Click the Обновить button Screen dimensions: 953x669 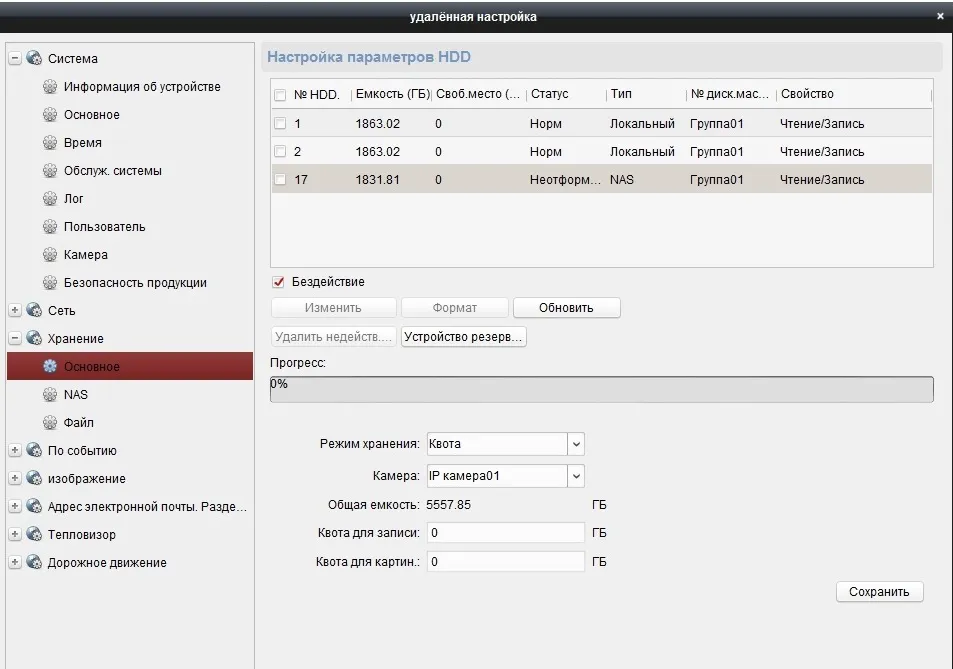(x=566, y=308)
